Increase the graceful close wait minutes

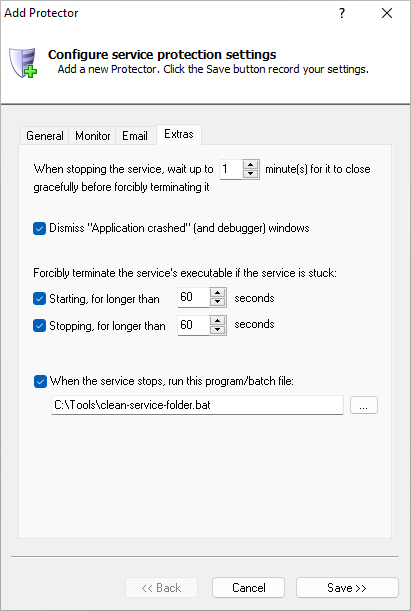(250, 164)
